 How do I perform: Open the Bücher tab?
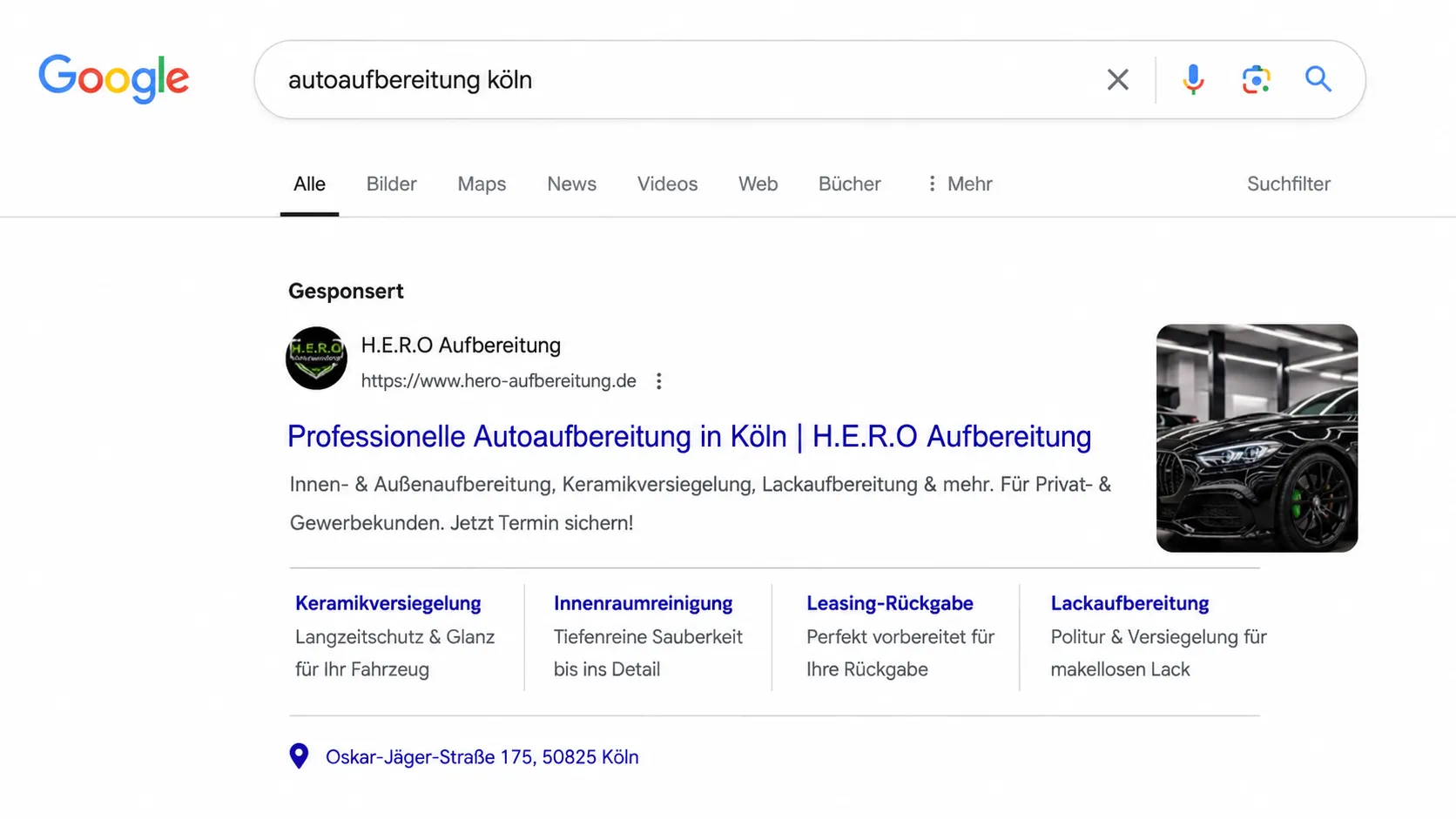point(849,184)
